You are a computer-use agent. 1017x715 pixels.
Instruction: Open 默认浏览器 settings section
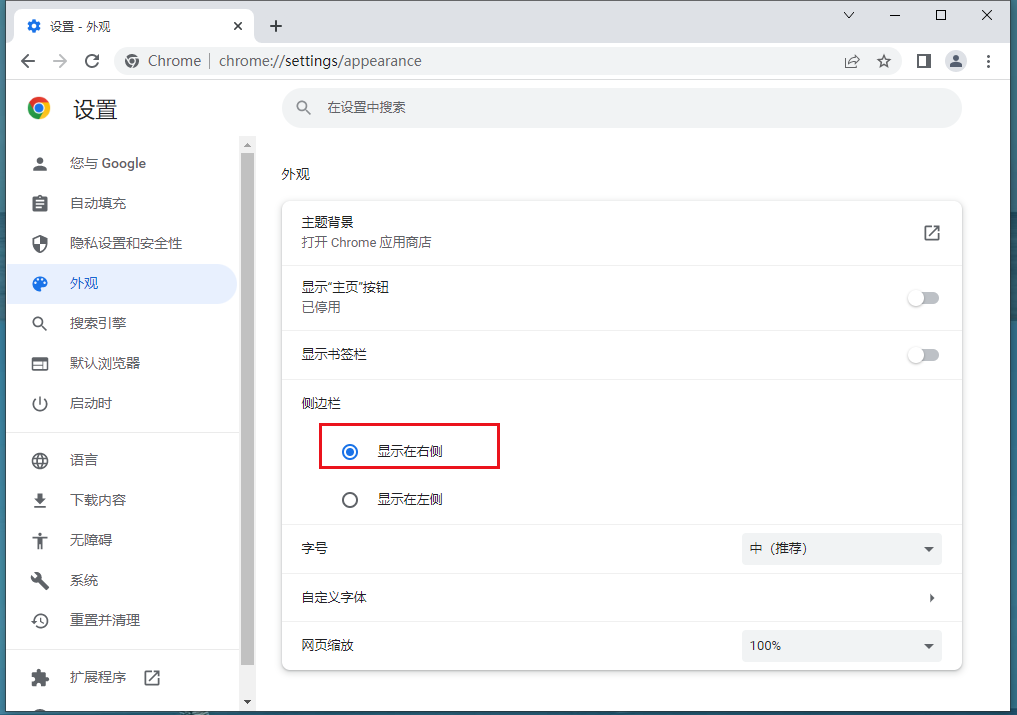click(x=123, y=363)
